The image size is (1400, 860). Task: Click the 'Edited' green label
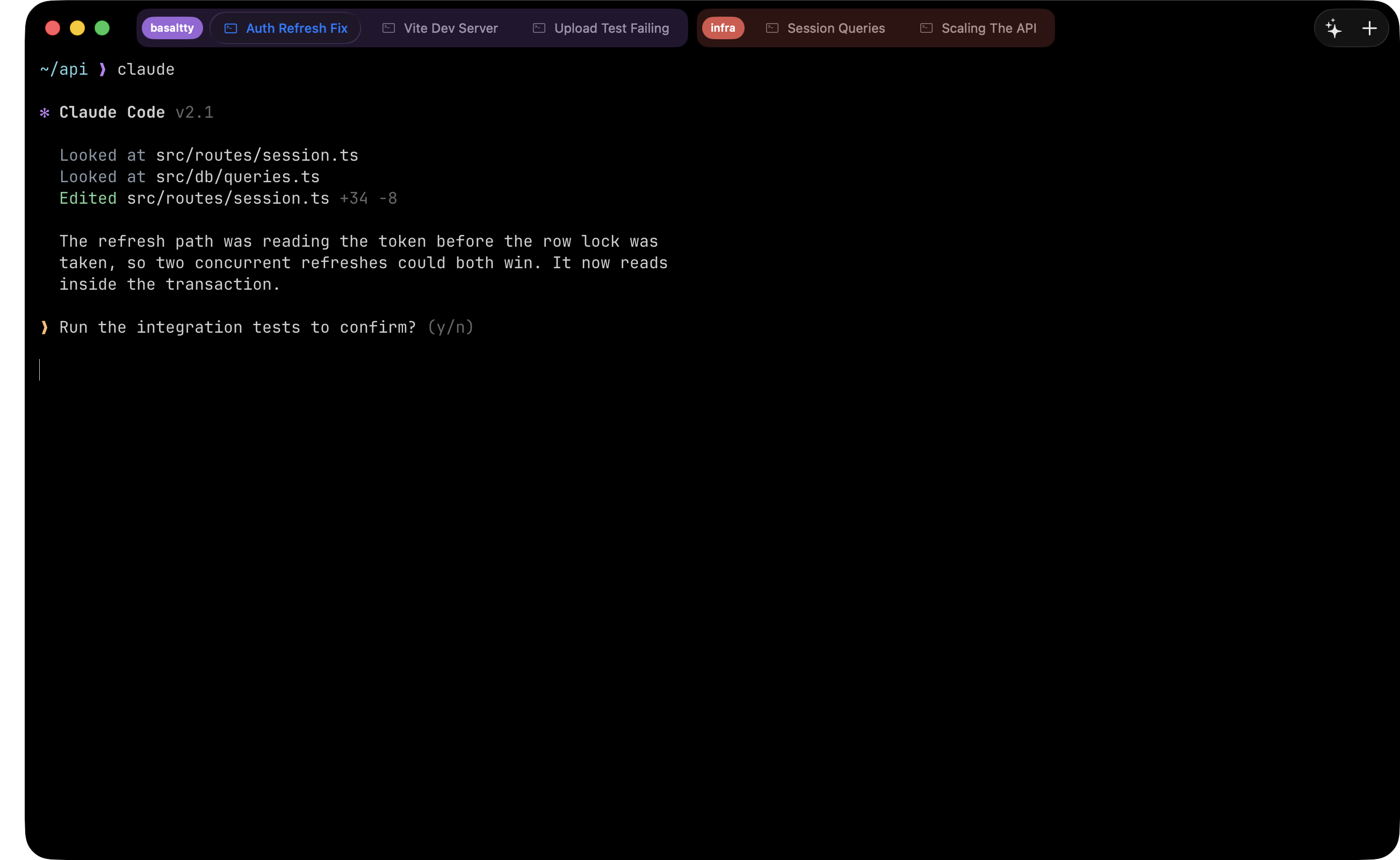[88, 198]
